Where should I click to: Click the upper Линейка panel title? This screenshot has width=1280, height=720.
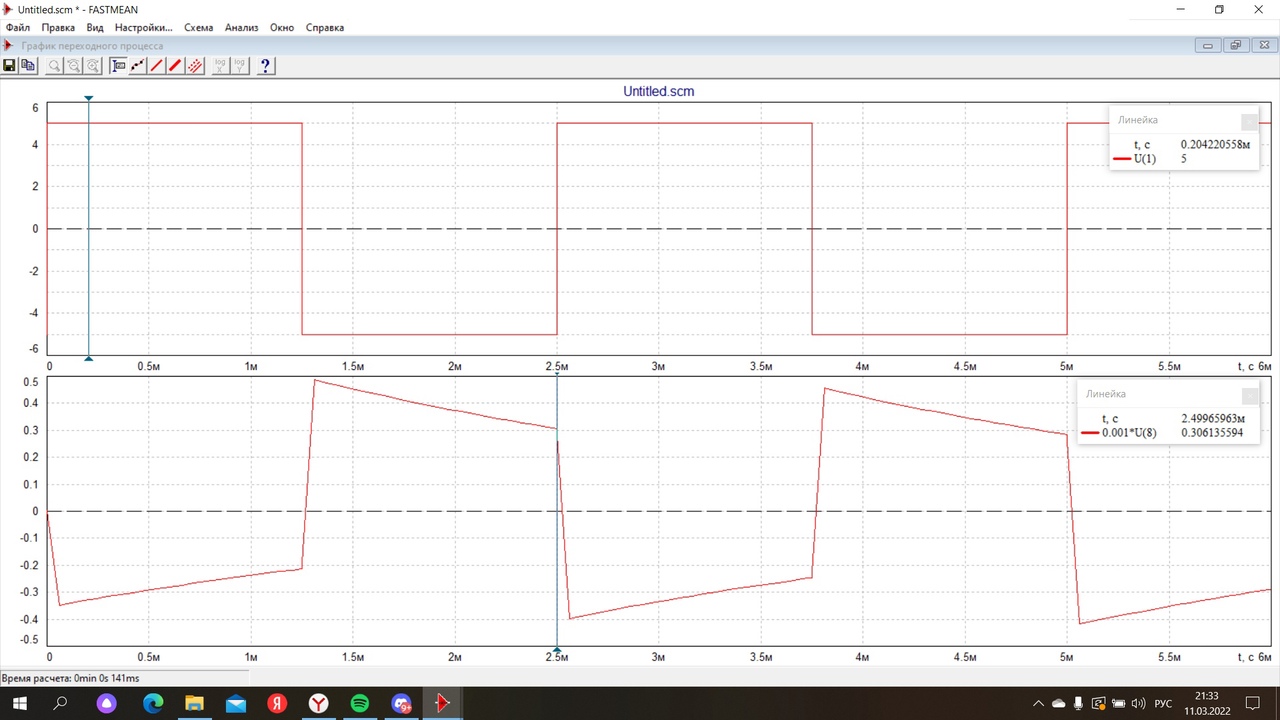click(x=1137, y=120)
